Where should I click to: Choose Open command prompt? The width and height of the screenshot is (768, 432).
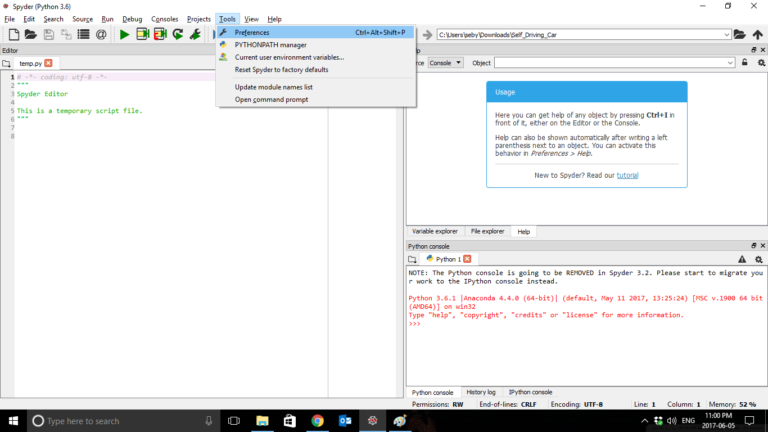[x=316, y=99]
